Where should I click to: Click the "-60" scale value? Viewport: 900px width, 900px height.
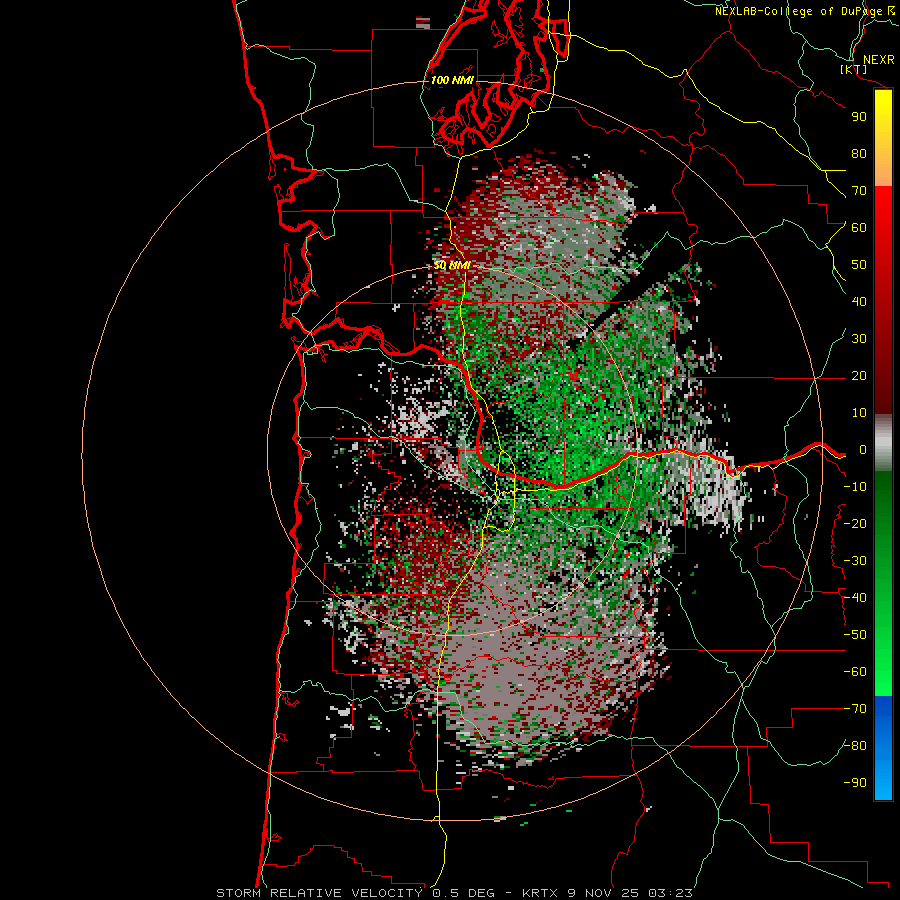tap(855, 672)
